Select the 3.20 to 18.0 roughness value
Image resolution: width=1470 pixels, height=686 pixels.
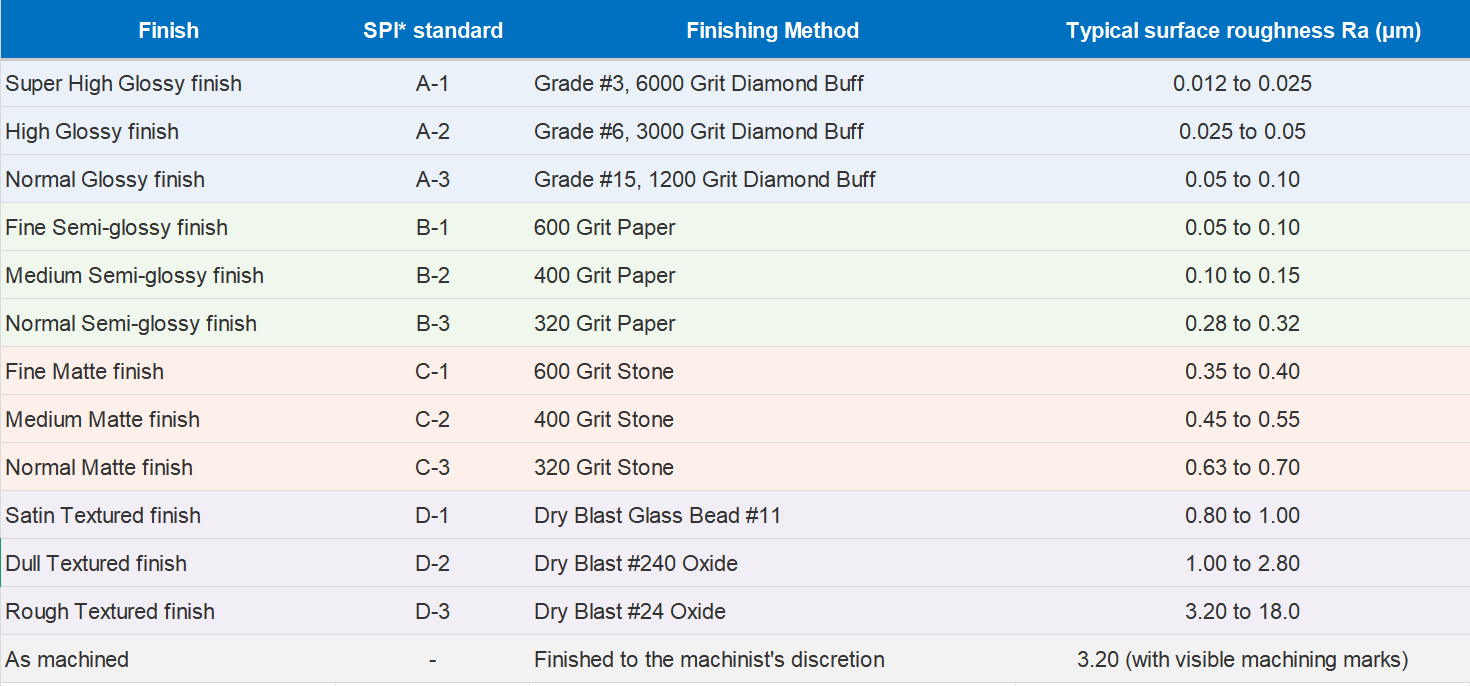click(x=1243, y=612)
